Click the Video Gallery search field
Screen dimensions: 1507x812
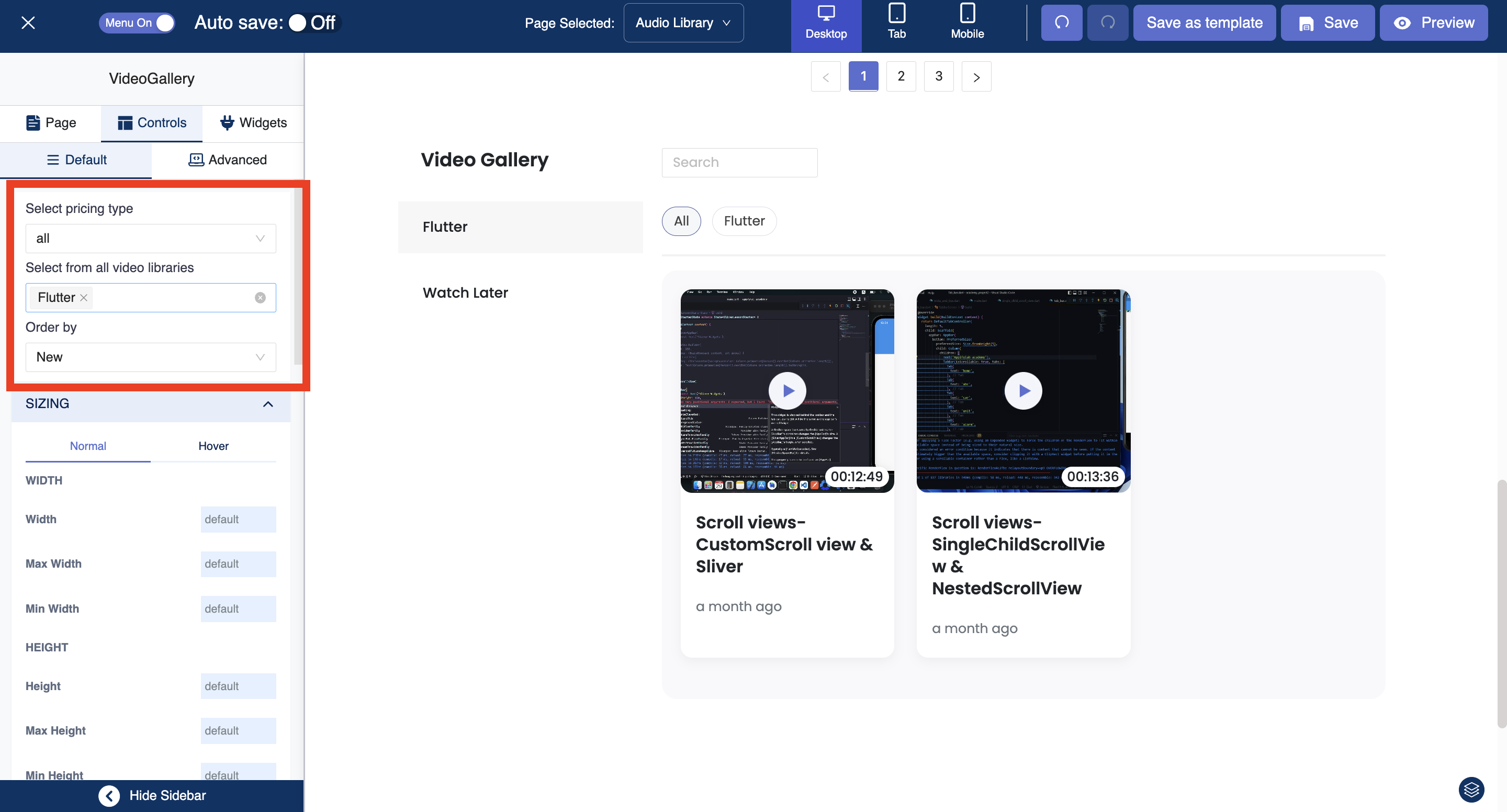click(x=739, y=162)
